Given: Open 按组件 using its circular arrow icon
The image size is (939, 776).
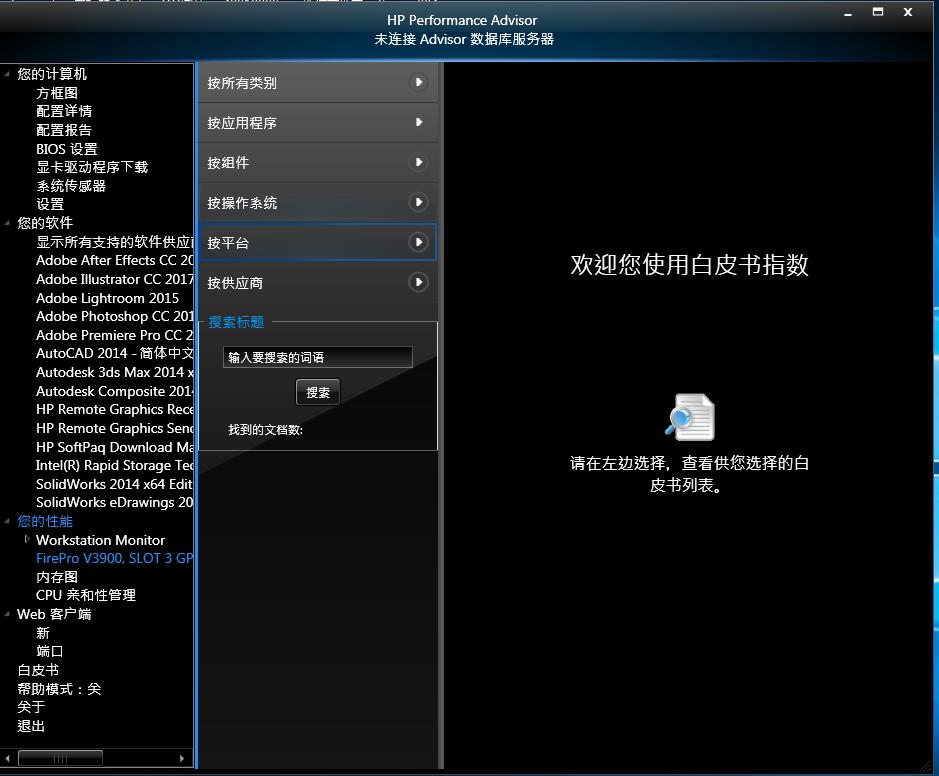Looking at the screenshot, I should [419, 163].
